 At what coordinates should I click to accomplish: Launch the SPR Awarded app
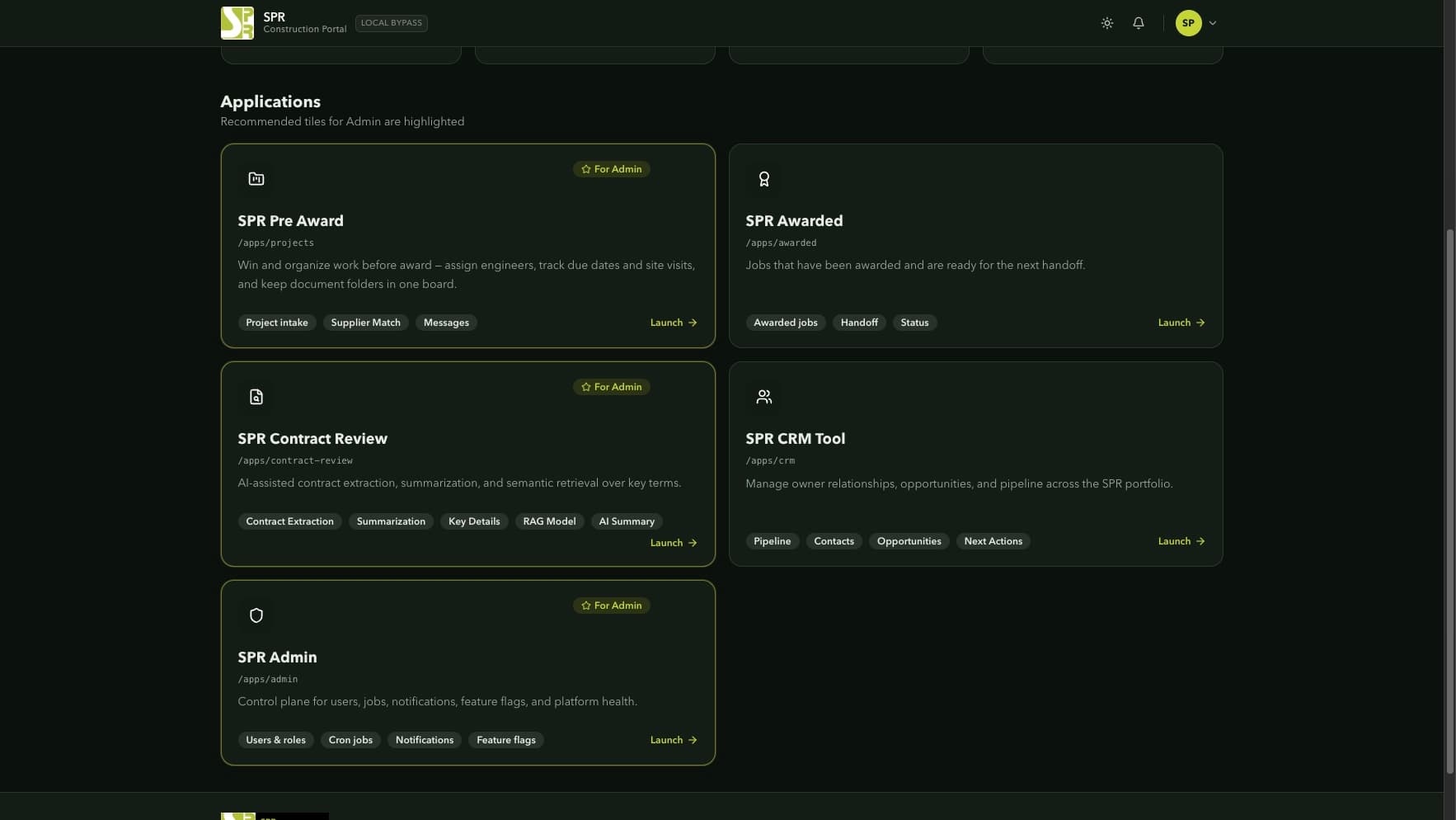click(1181, 323)
